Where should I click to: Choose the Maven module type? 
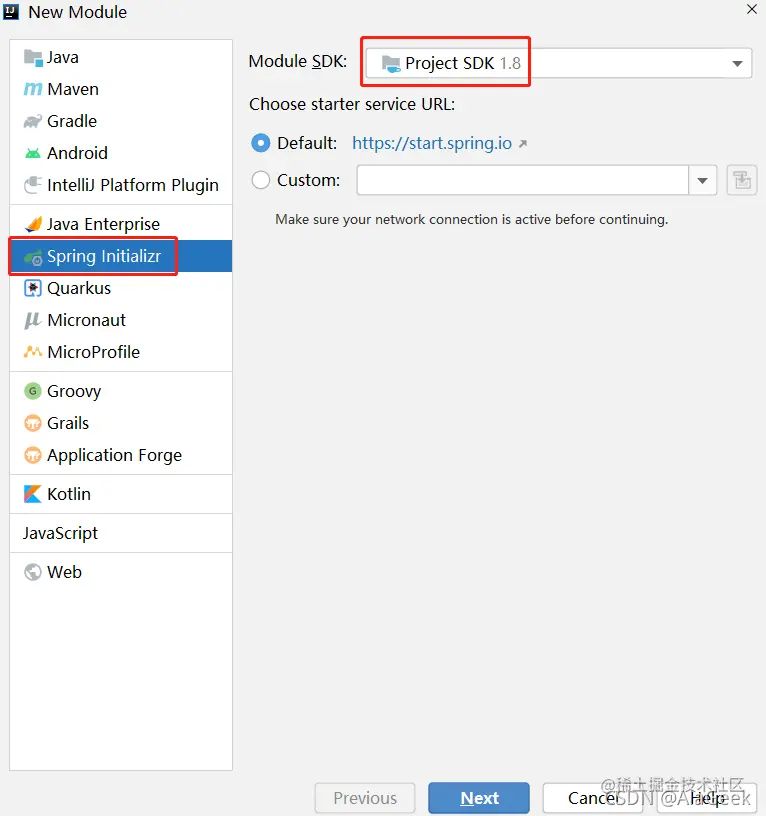point(121,90)
